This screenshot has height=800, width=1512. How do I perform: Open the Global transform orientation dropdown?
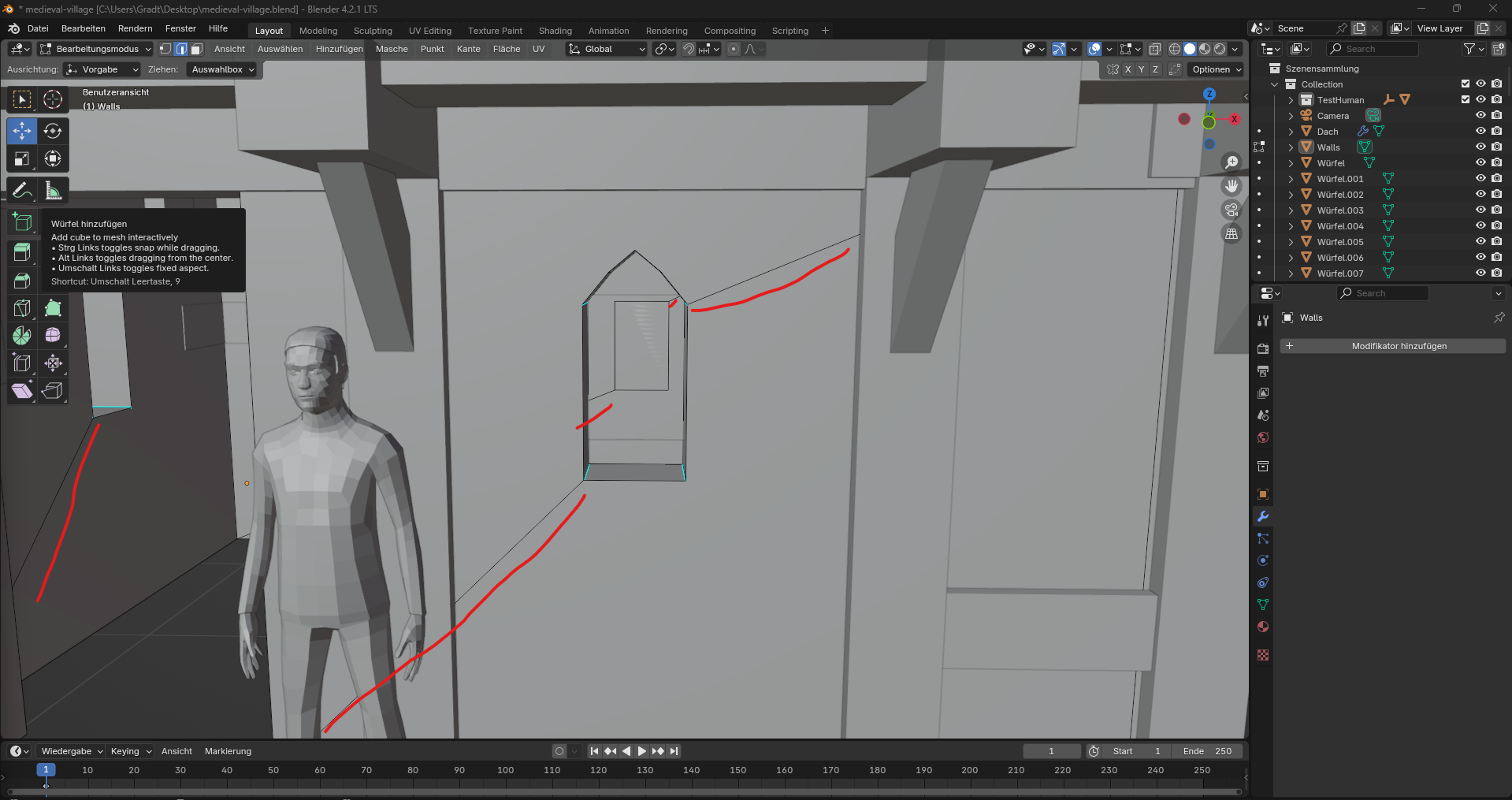point(607,49)
